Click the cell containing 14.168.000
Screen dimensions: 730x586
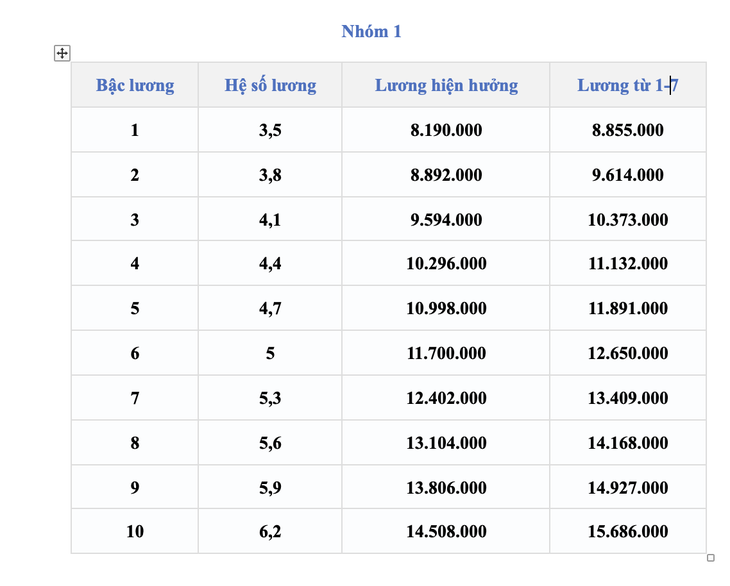pos(628,443)
